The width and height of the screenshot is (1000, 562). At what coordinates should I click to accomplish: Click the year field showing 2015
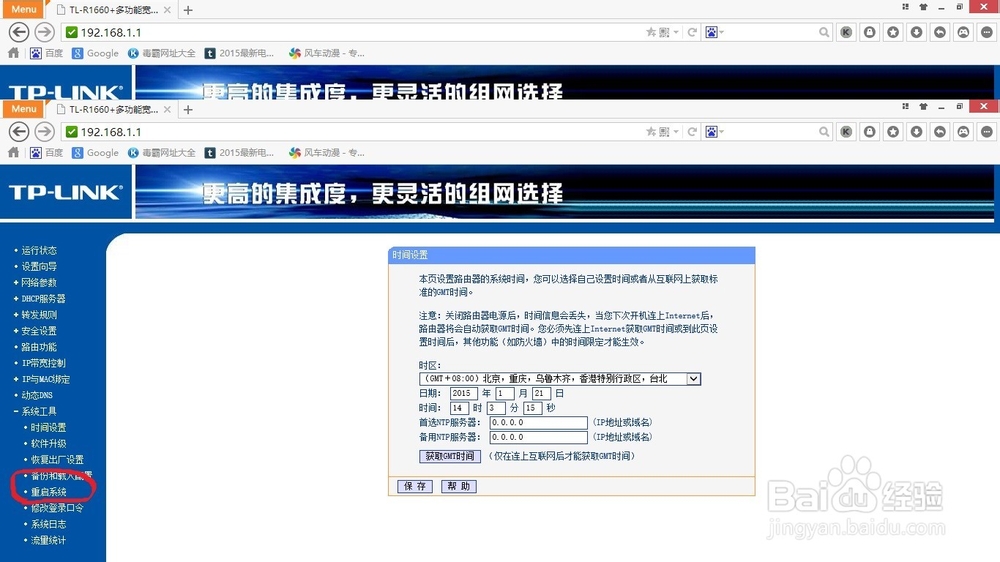464,394
